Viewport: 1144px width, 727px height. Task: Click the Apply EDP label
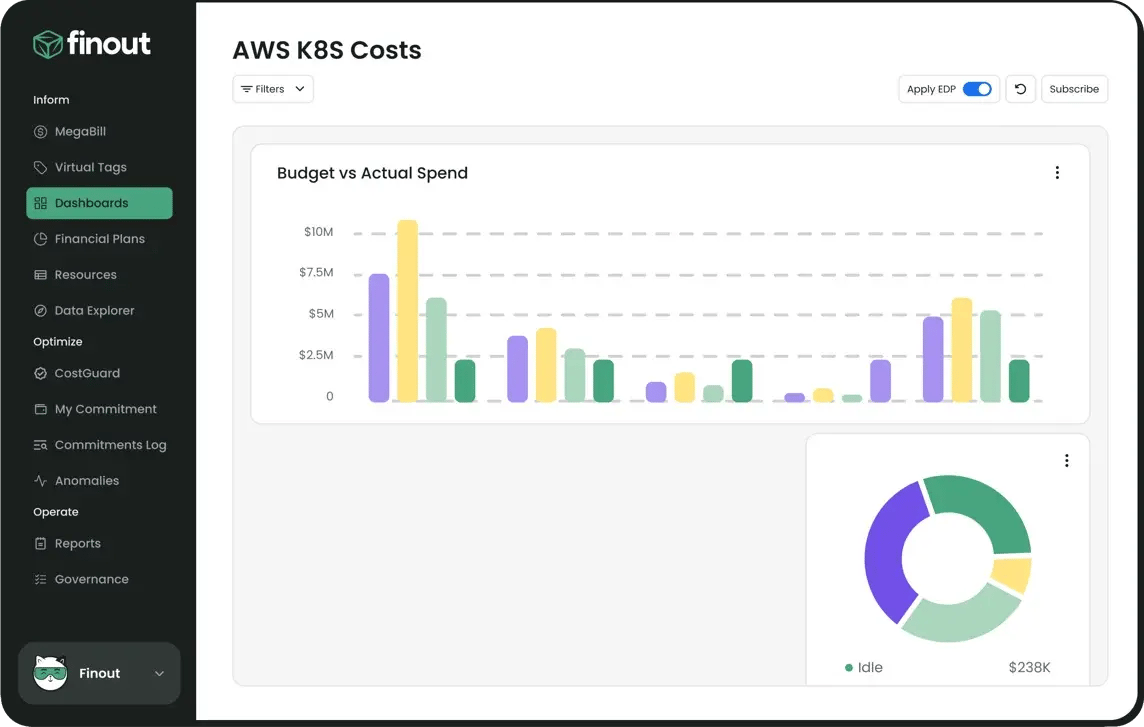pyautogui.click(x=931, y=89)
